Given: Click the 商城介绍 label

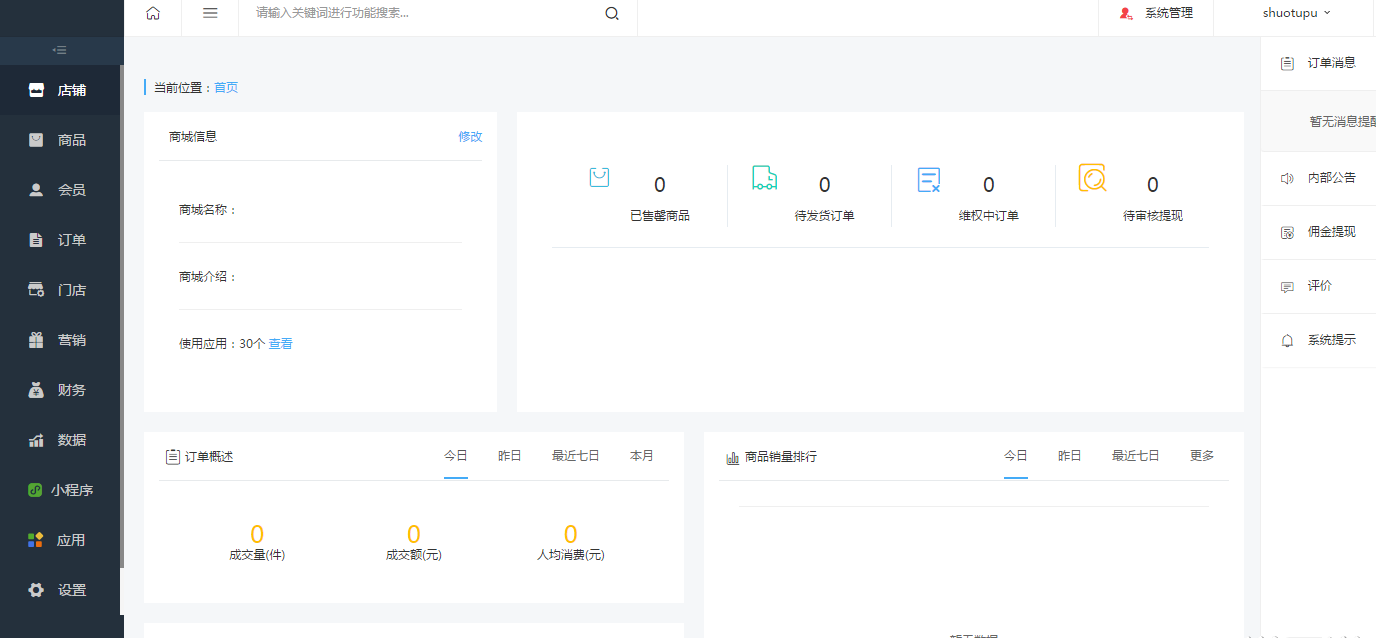Looking at the screenshot, I should [x=208, y=277].
